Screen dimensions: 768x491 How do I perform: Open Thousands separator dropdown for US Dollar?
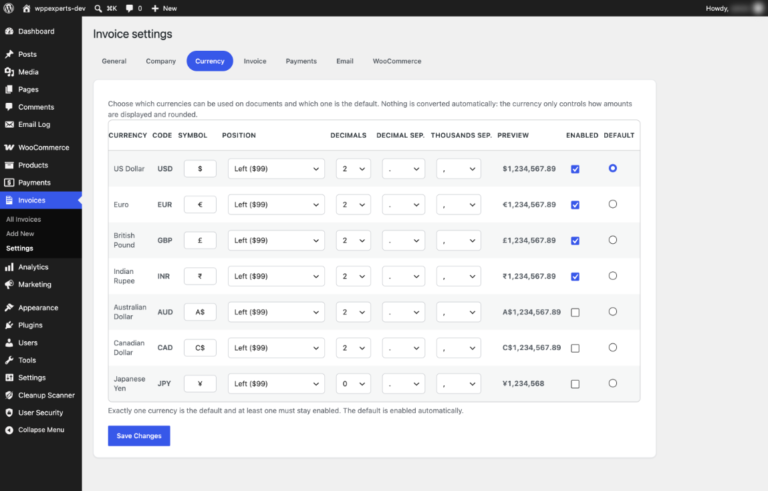[x=458, y=169]
